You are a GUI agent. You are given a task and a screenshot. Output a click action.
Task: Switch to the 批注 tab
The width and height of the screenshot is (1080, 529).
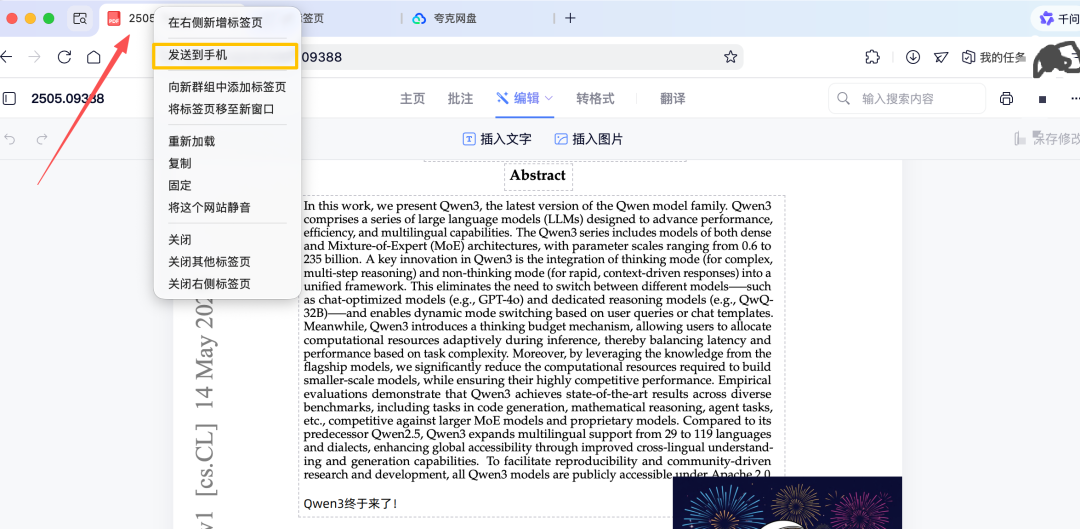460,99
